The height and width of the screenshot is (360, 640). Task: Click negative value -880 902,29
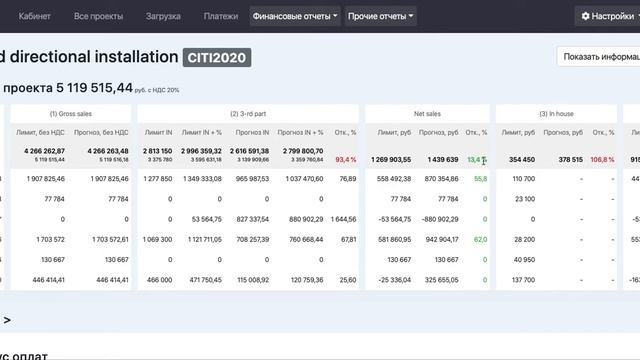440,219
